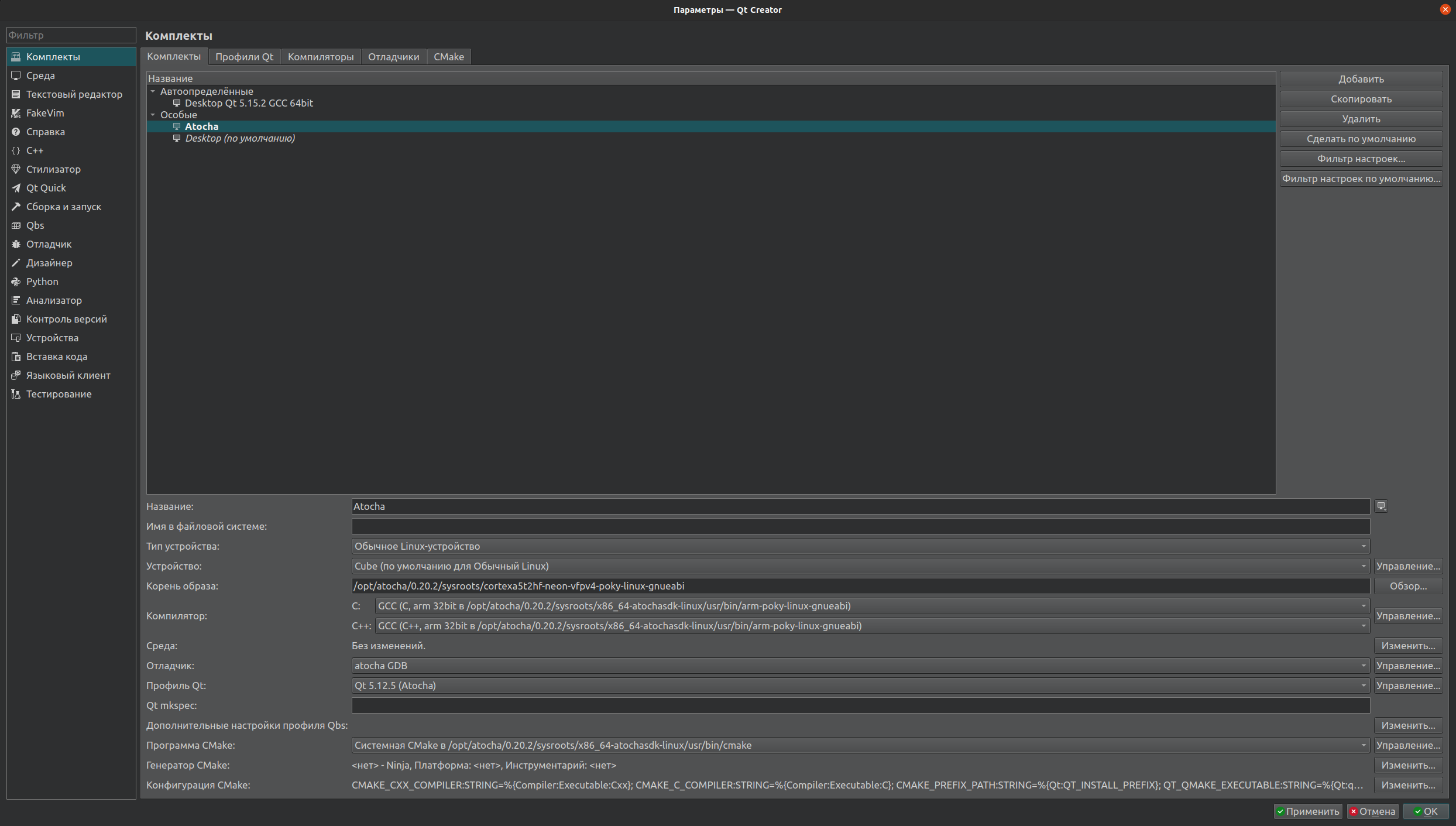Click the Имя в файловой системе field
This screenshot has height=826, width=1456.
coord(860,526)
